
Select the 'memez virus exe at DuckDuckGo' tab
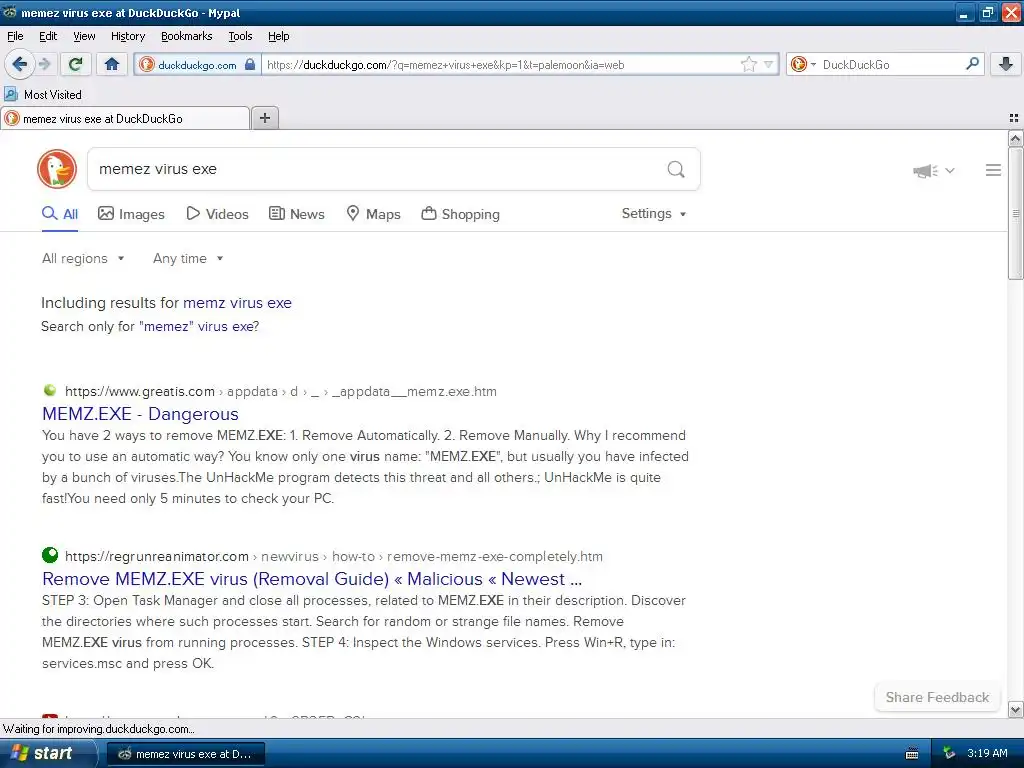pyautogui.click(x=125, y=119)
